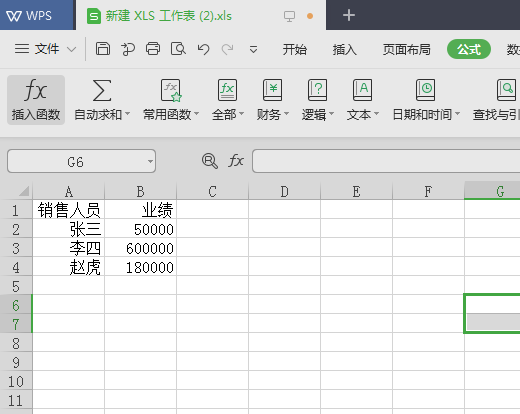The width and height of the screenshot is (520, 414).
Task: Click the print preview icon
Action: (x=178, y=49)
